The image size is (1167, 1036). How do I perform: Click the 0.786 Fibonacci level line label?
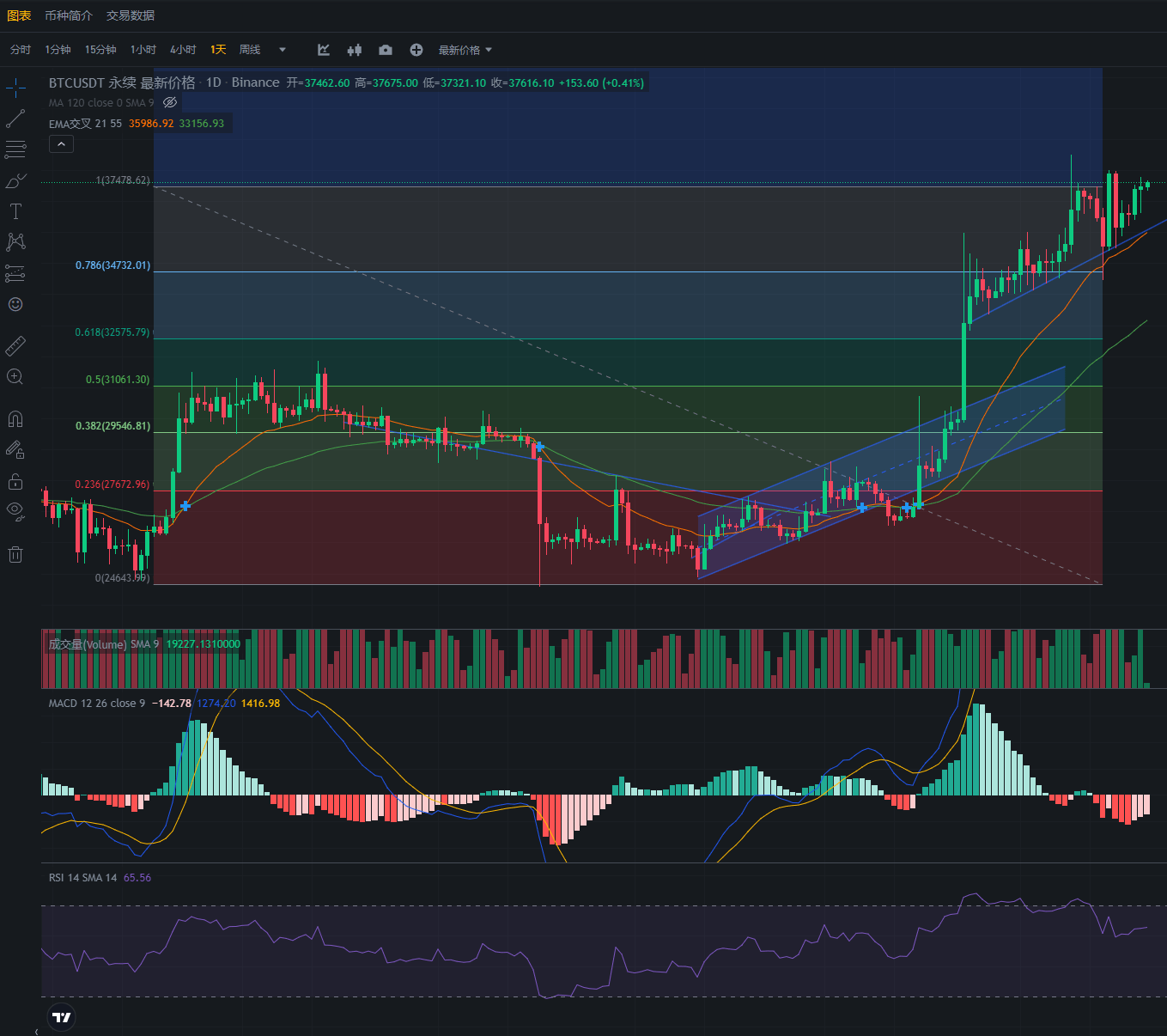(112, 265)
